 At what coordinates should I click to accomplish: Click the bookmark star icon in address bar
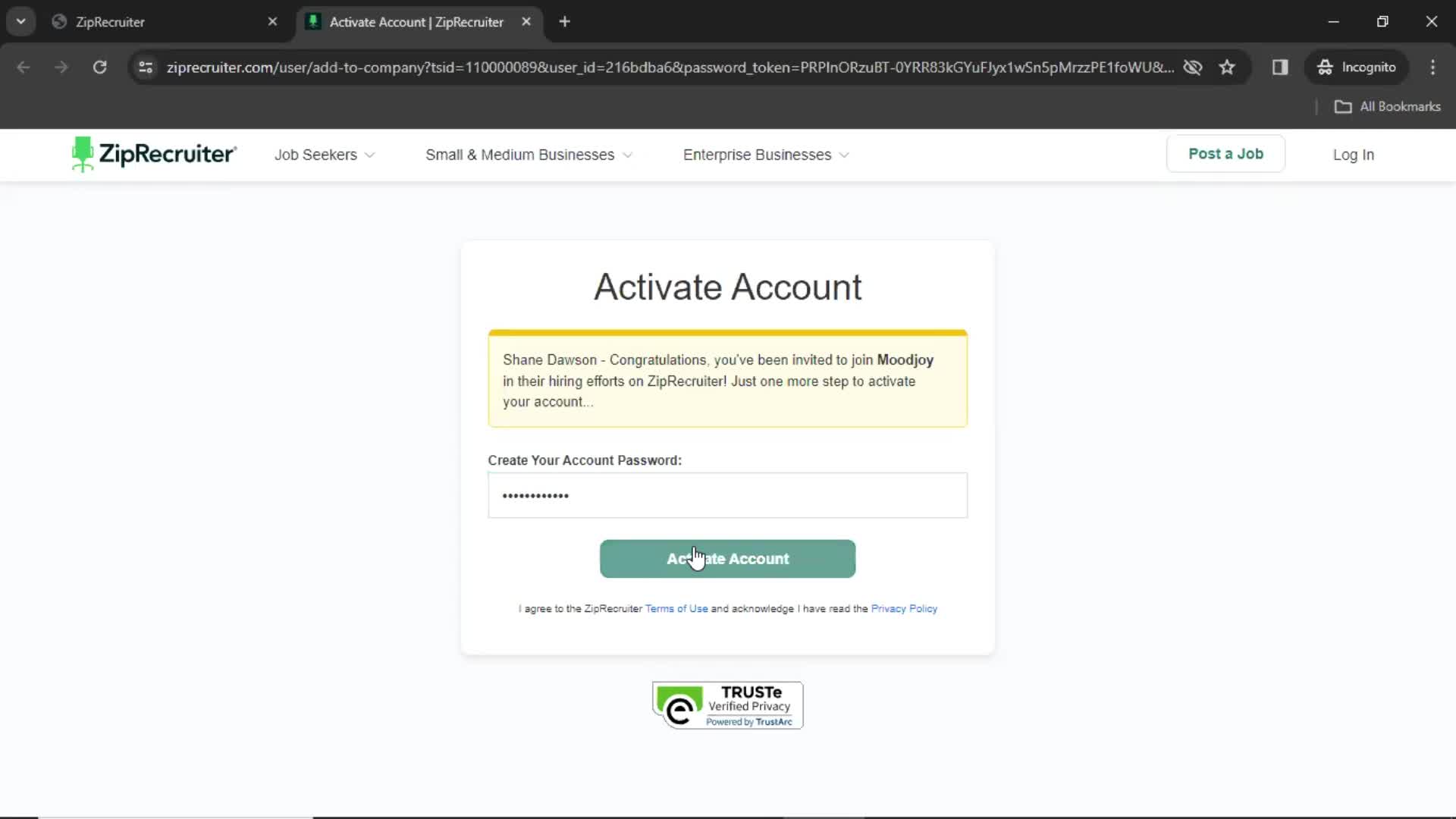pos(1227,67)
